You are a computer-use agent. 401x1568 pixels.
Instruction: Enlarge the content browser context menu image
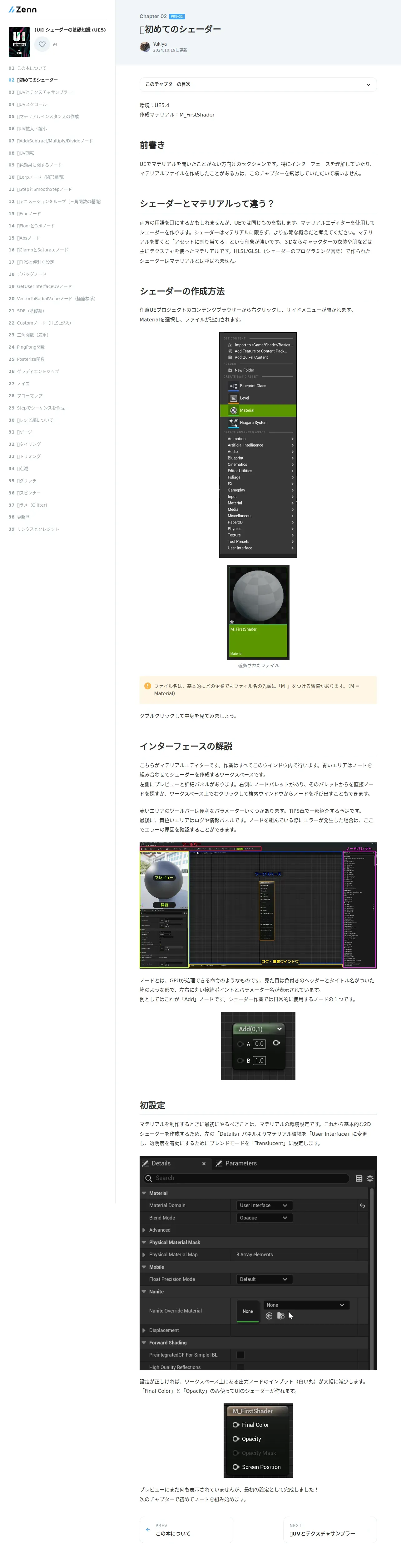tap(258, 445)
